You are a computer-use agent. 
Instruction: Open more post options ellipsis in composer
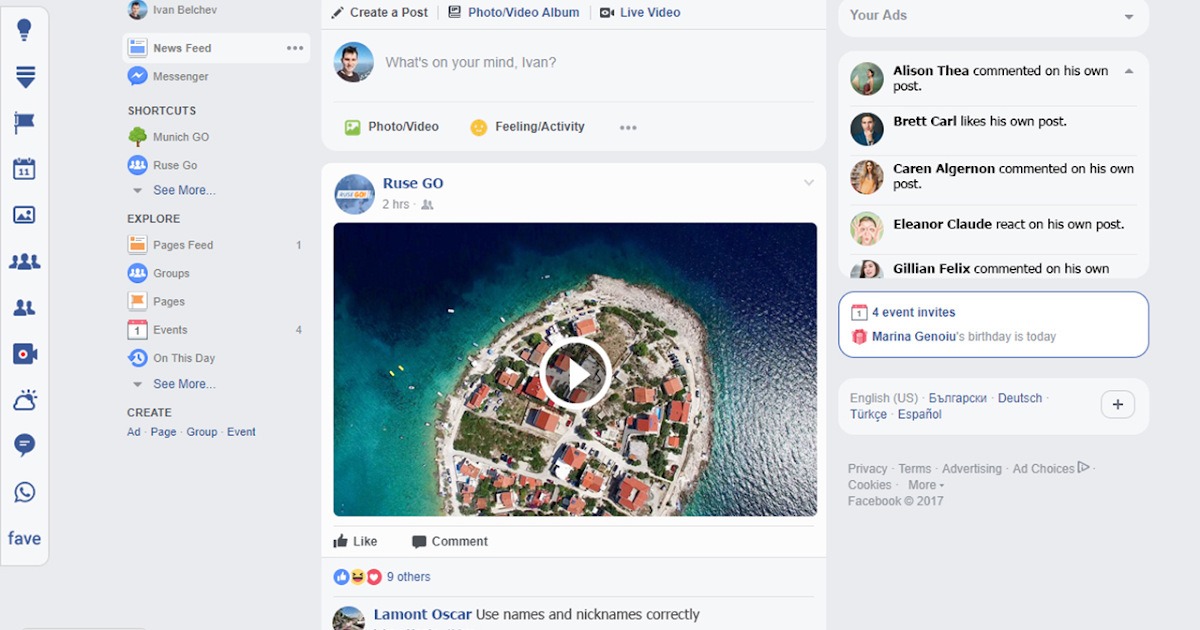[x=628, y=128]
